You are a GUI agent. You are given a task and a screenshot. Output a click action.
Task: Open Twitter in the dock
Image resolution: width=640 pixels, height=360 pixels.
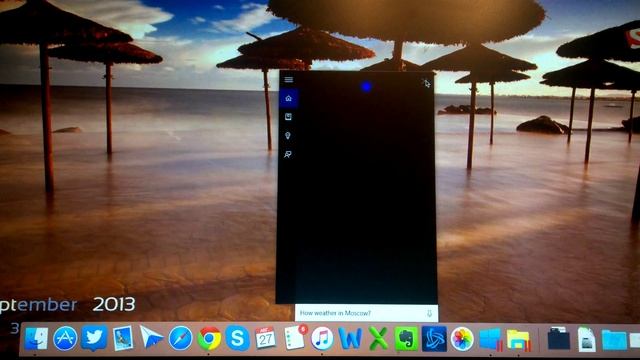click(94, 338)
